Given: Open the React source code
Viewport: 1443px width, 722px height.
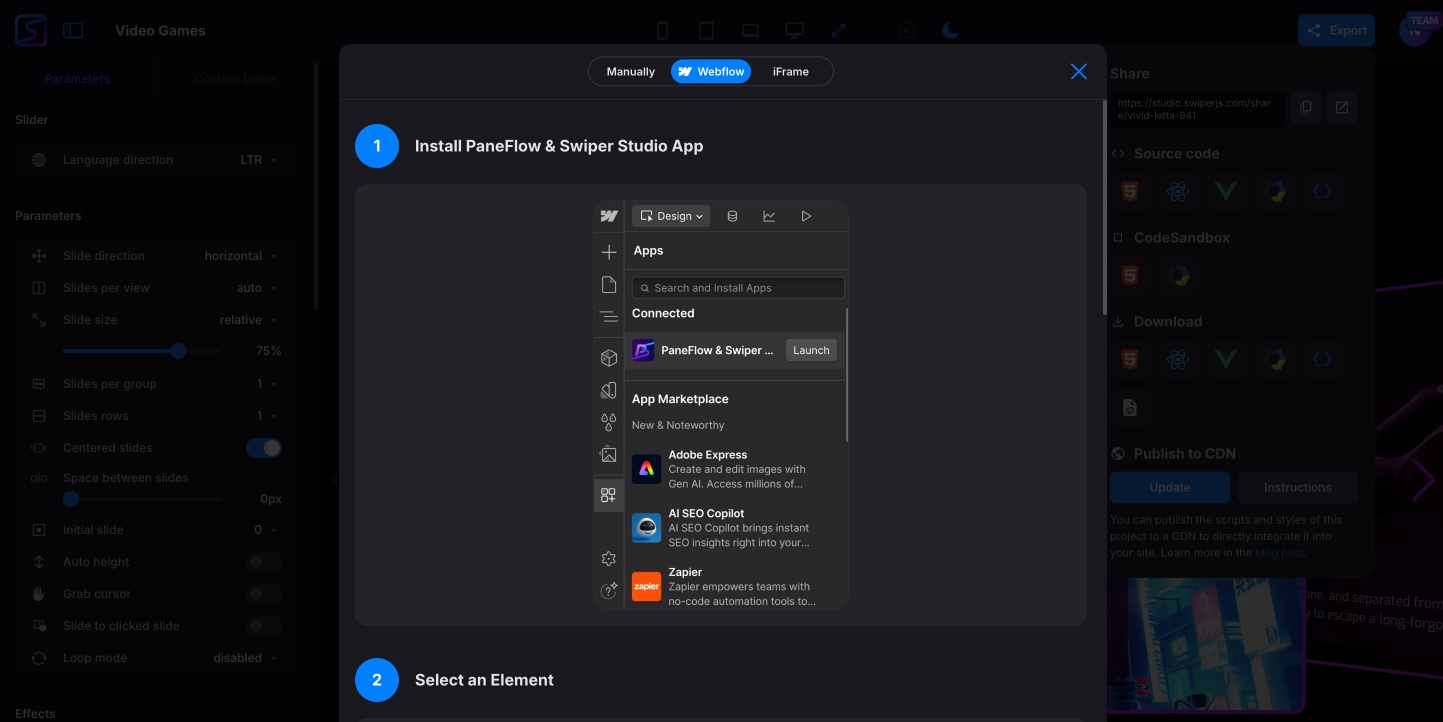Looking at the screenshot, I should point(1177,191).
